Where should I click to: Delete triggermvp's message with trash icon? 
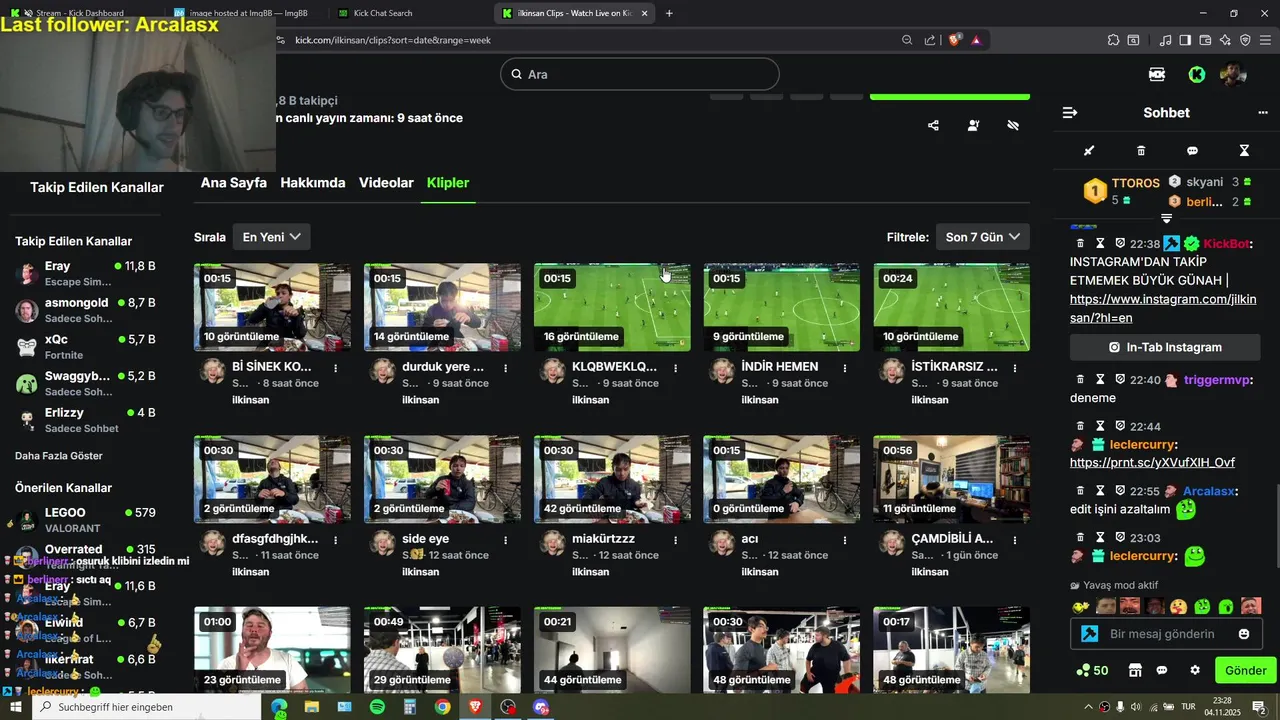1080,380
